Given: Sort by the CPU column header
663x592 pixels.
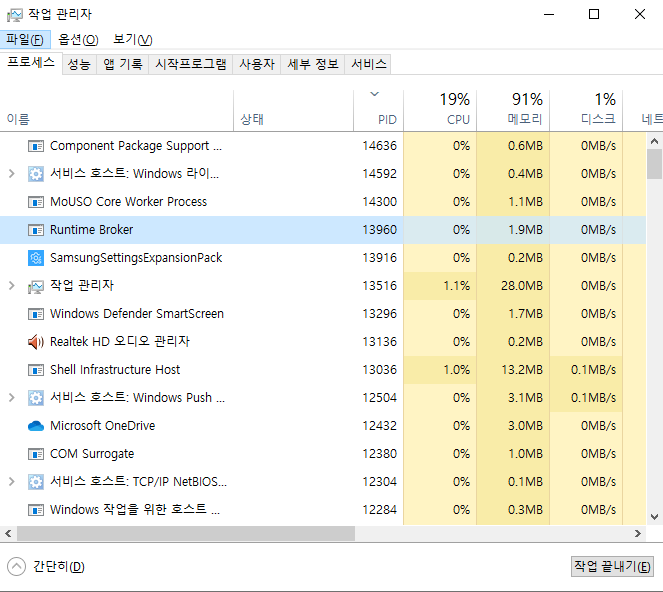Looking at the screenshot, I should [x=440, y=111].
